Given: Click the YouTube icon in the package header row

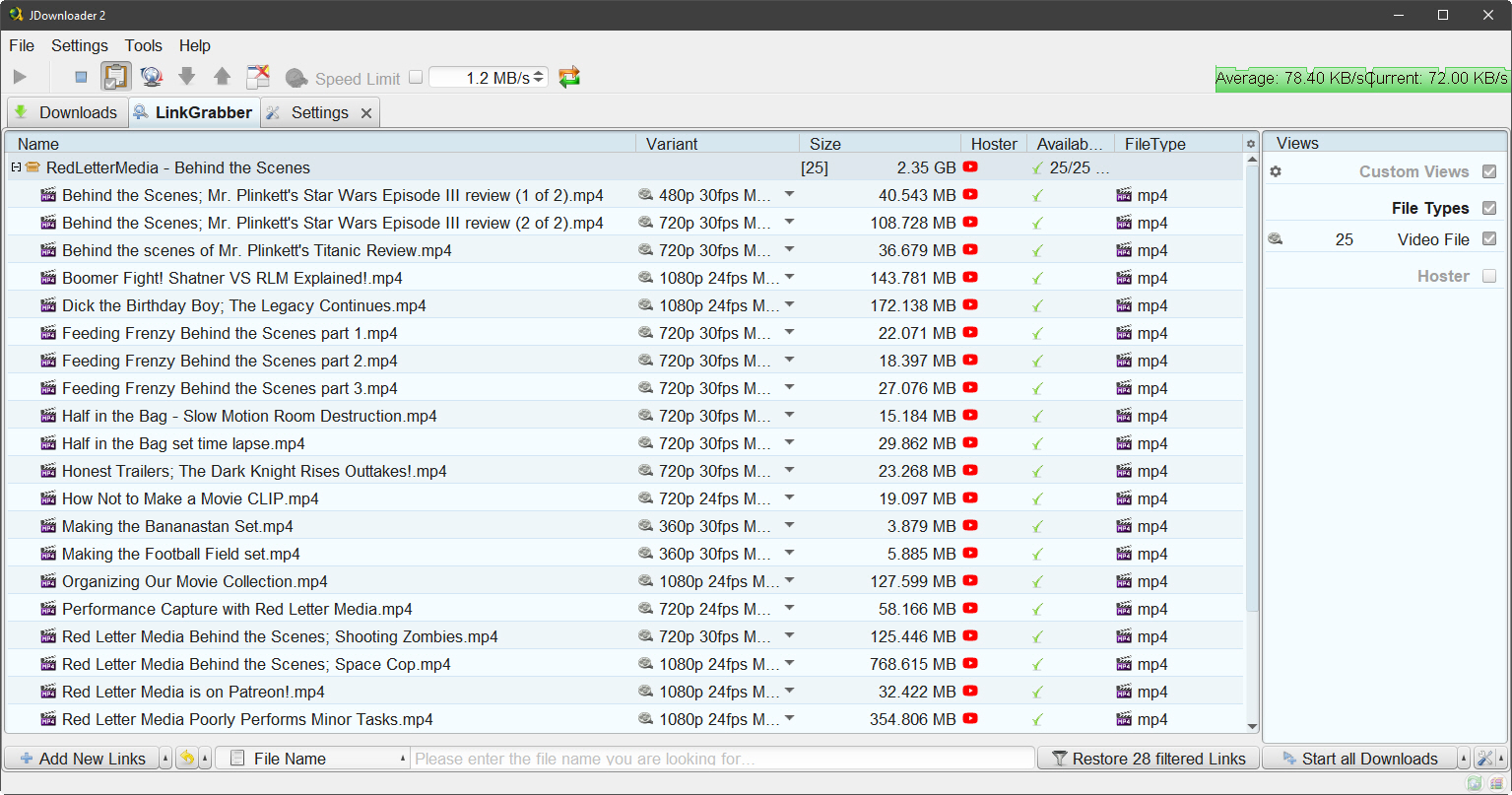Looking at the screenshot, I should click(970, 166).
